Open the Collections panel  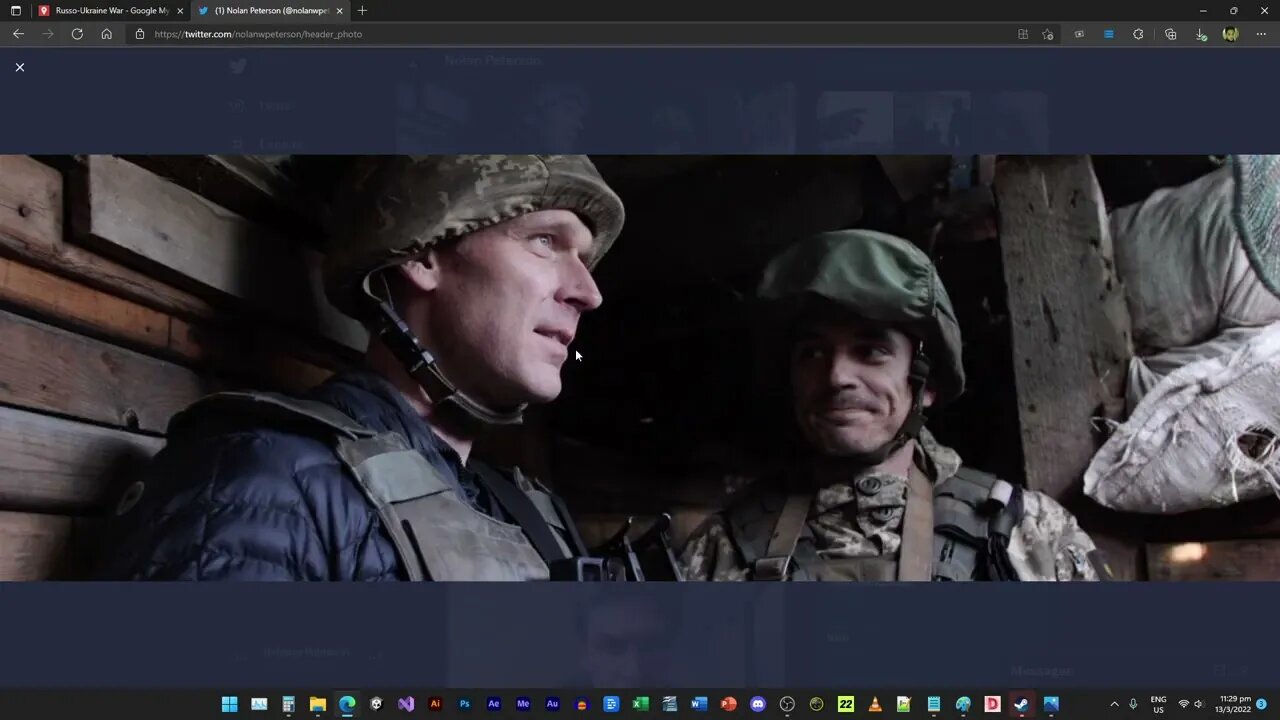1170,34
